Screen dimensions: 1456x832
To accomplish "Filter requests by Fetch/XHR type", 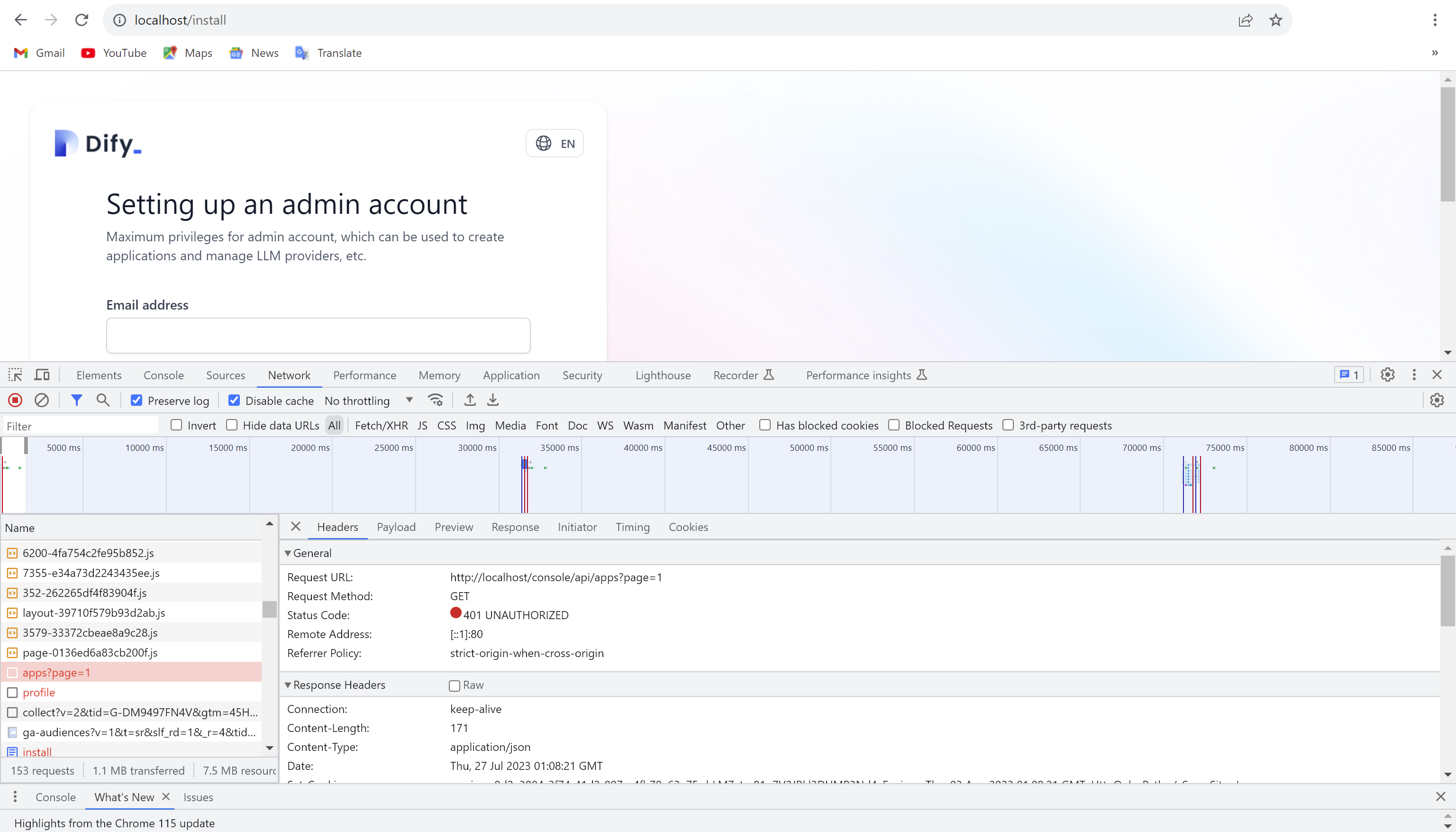I will pyautogui.click(x=381, y=425).
